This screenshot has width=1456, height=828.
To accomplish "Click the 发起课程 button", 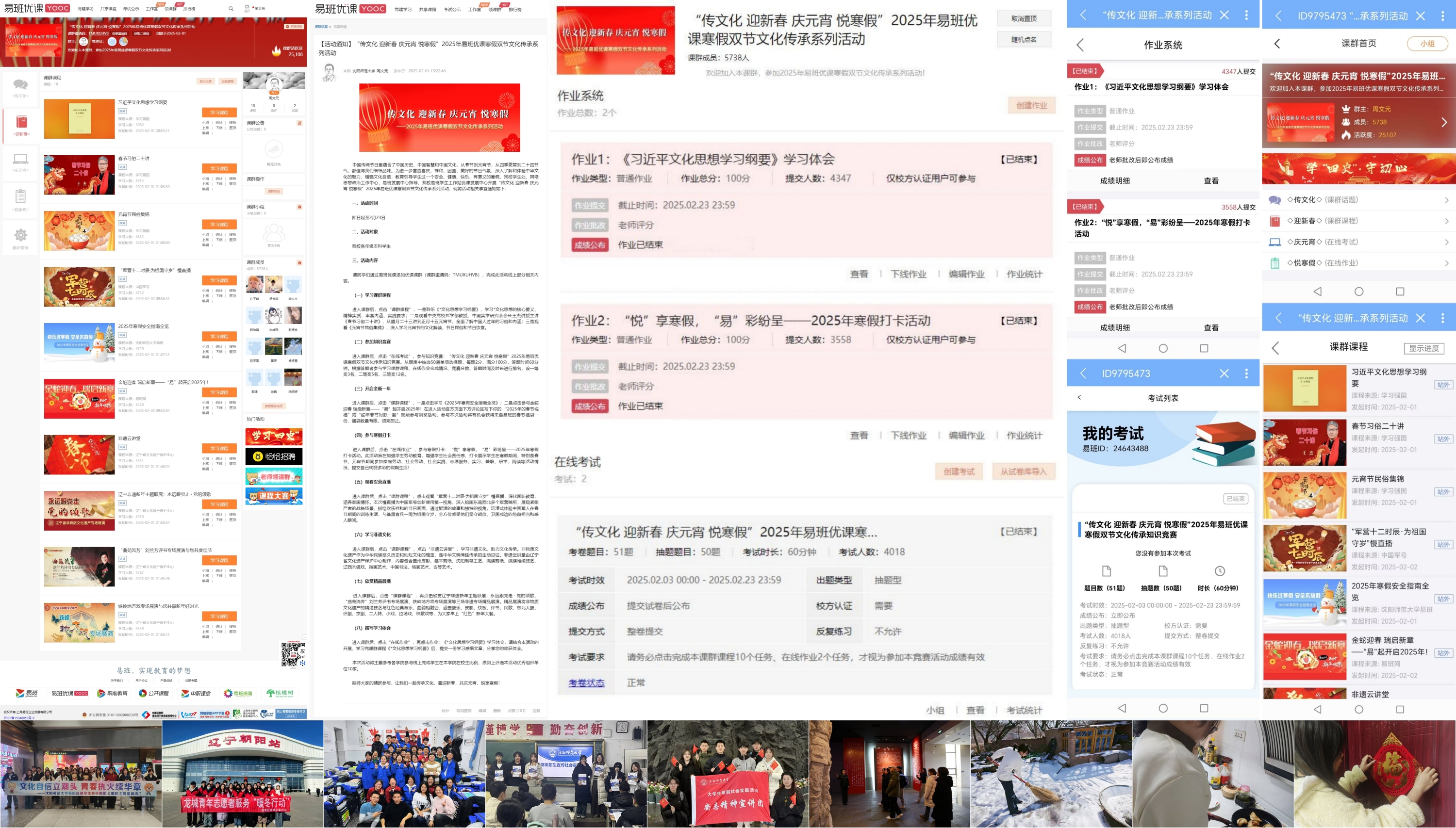I will [228, 81].
